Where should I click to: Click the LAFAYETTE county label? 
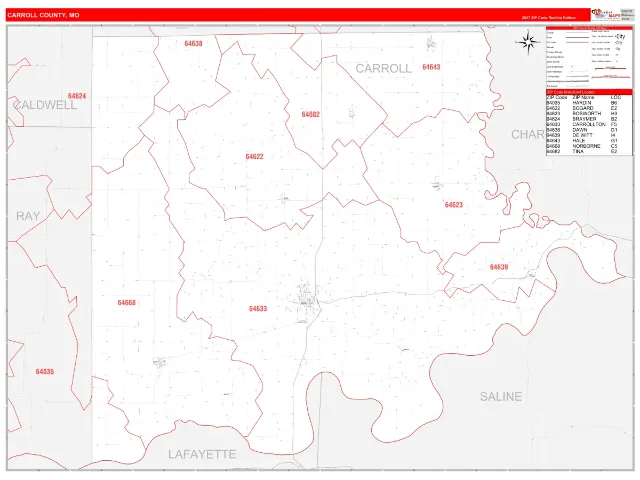click(x=202, y=454)
